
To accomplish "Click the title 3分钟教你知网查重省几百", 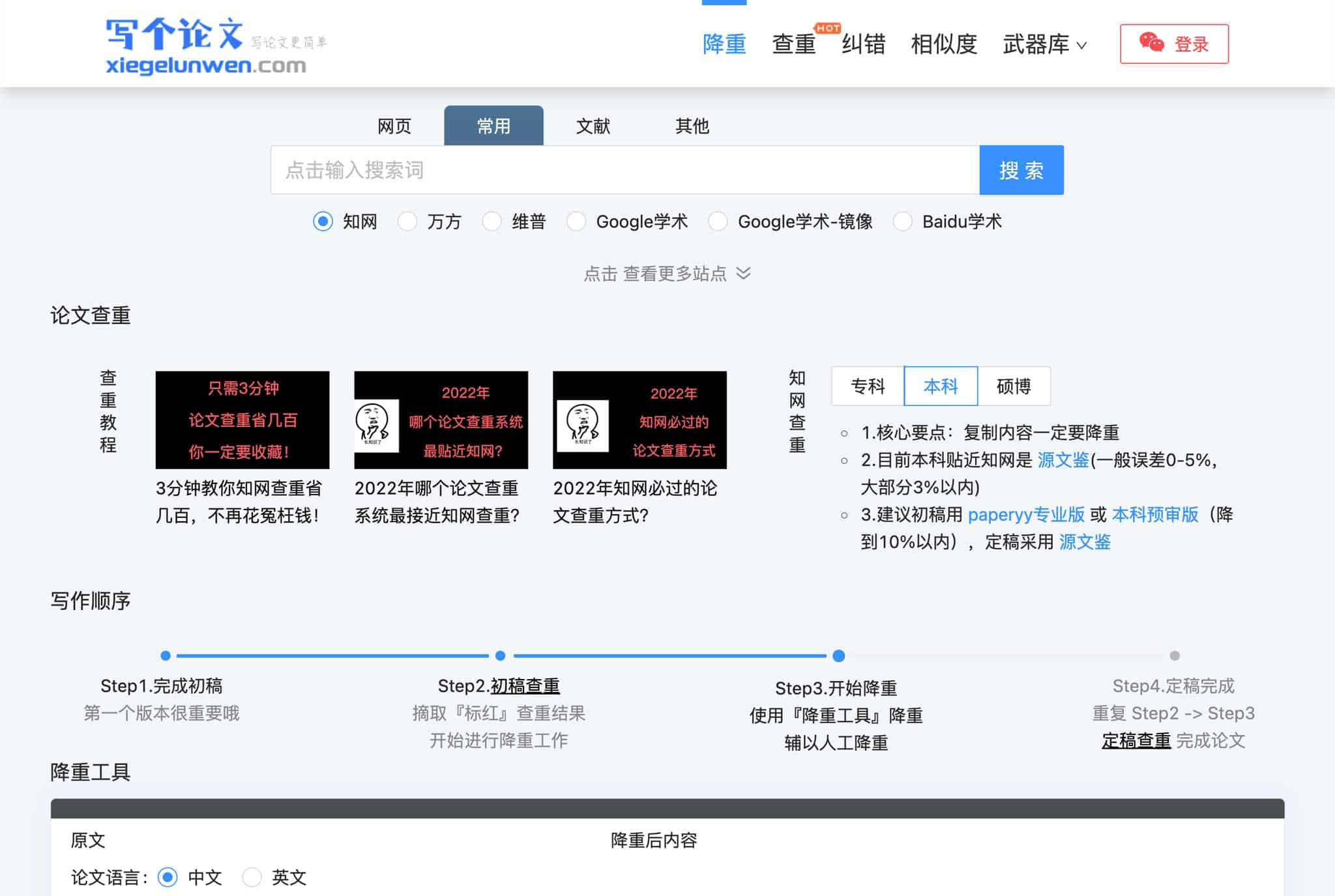I will point(239,502).
